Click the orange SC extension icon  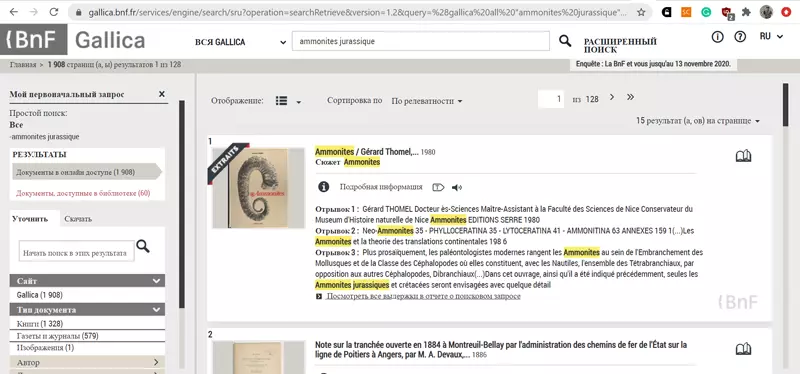[x=686, y=12]
